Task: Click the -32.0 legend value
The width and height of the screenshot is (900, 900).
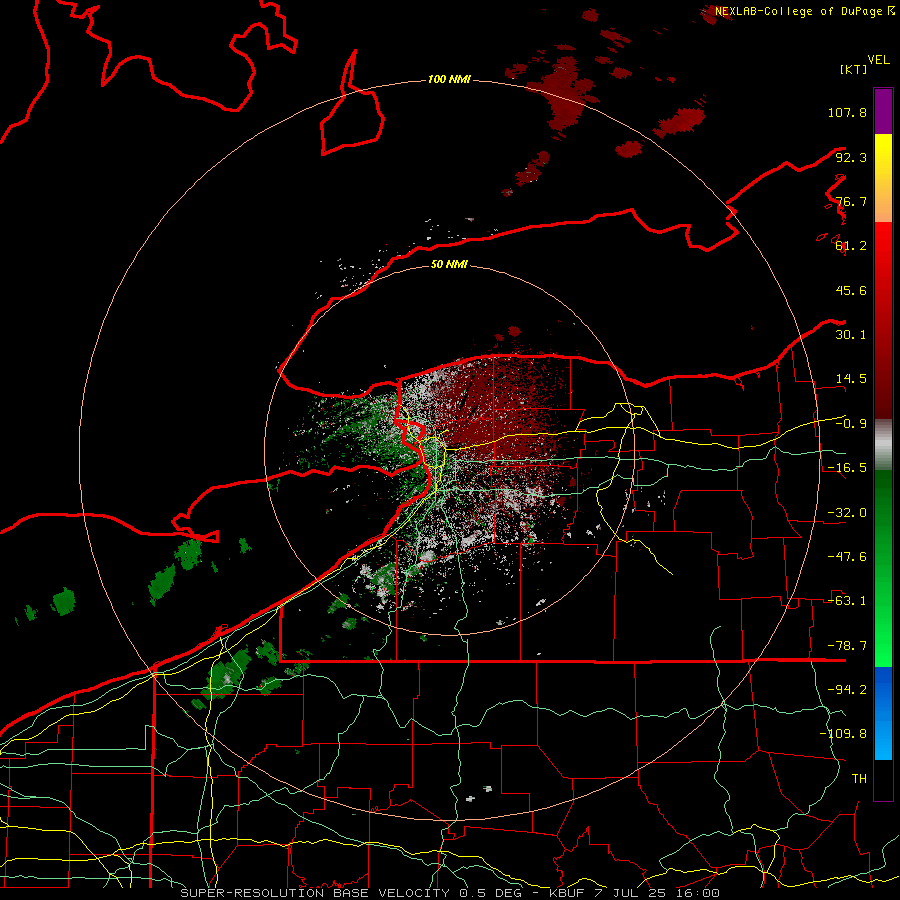Action: click(847, 513)
